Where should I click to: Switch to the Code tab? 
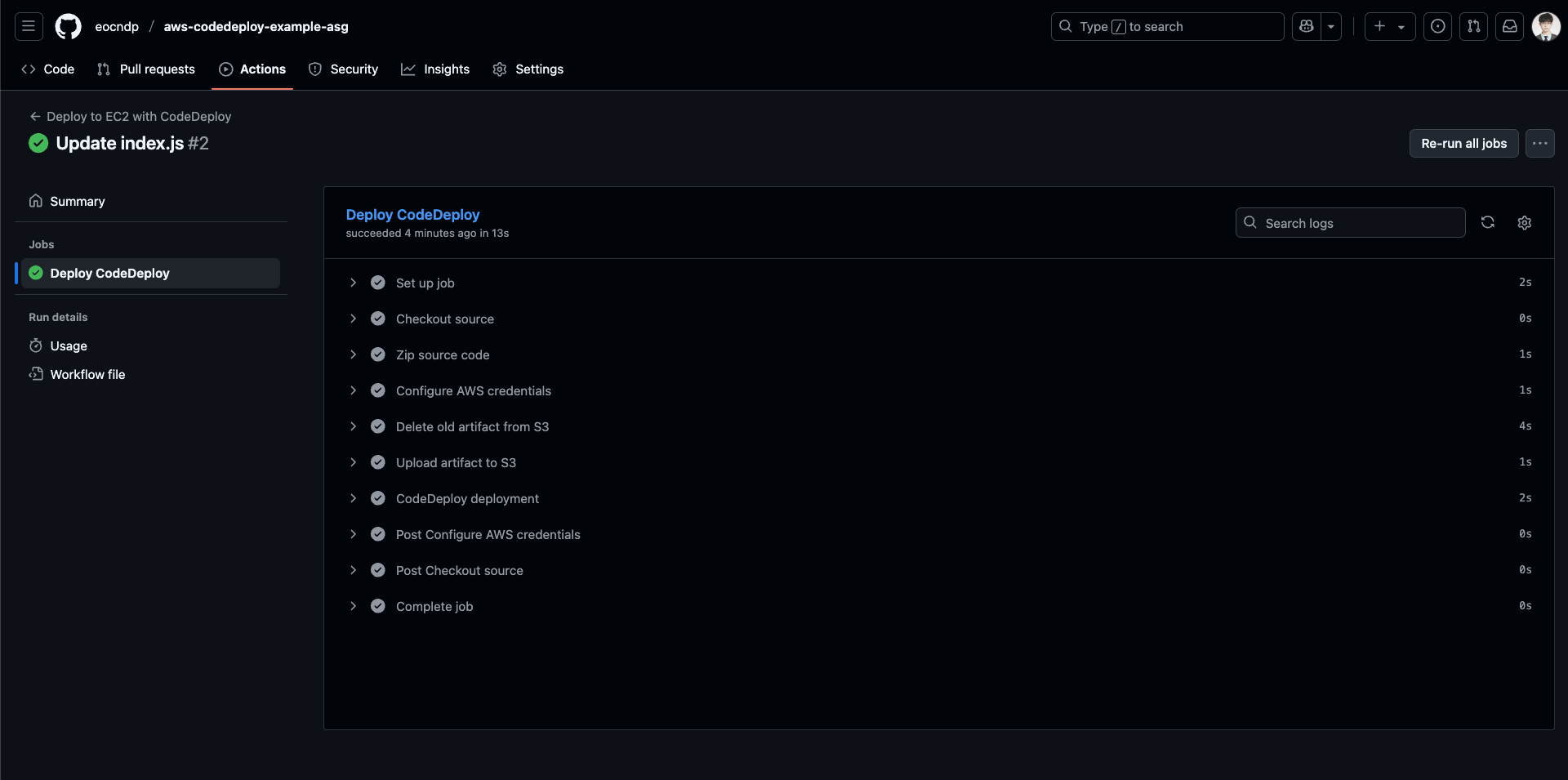[48, 69]
